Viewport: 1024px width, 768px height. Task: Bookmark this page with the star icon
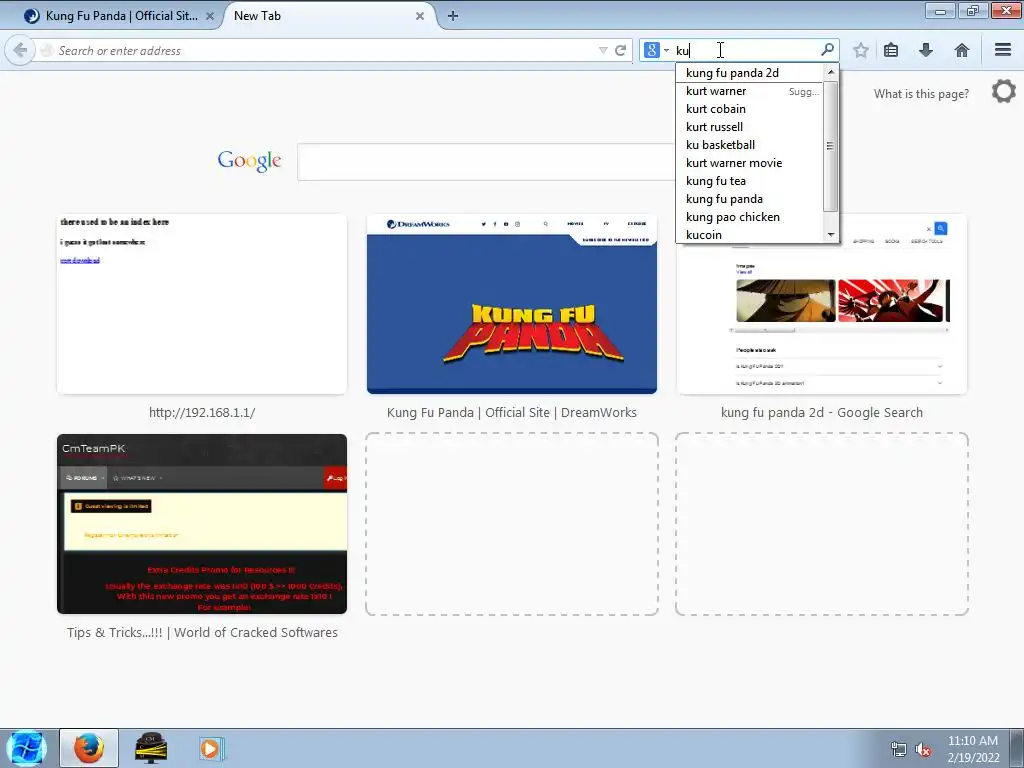coord(861,50)
